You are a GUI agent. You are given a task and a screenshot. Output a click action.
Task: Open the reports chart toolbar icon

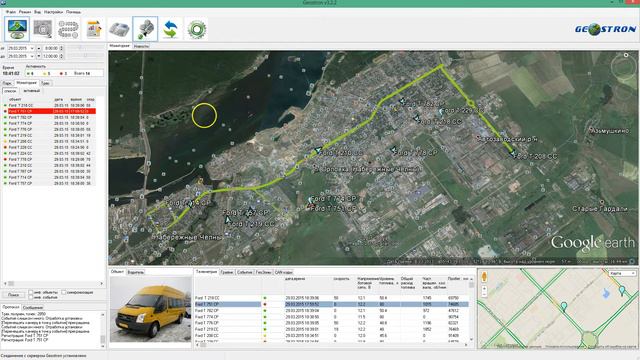pos(94,29)
